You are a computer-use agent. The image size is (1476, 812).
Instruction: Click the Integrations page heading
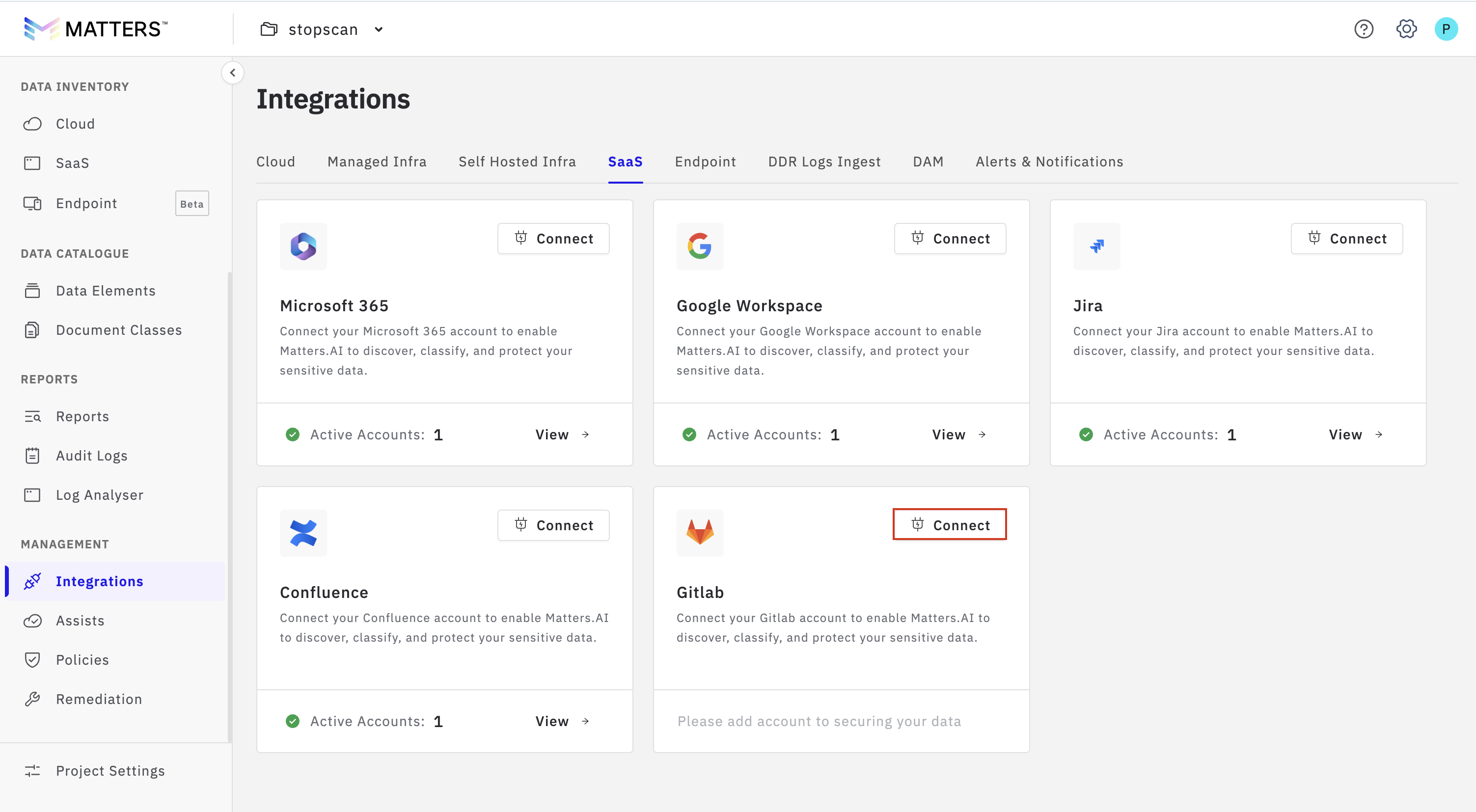333,99
